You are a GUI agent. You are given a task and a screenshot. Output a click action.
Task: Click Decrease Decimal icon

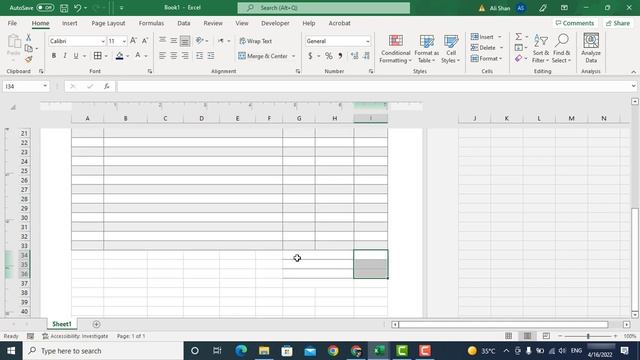pos(366,56)
